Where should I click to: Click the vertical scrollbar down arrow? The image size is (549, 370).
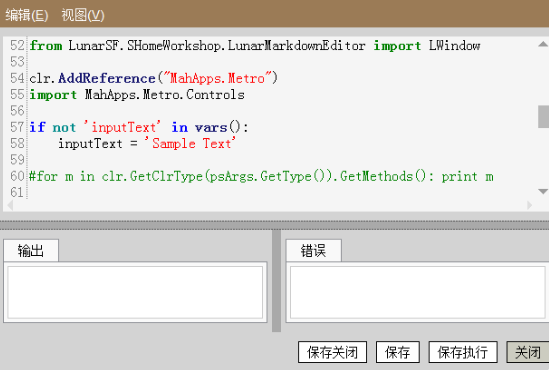pyautogui.click(x=543, y=191)
